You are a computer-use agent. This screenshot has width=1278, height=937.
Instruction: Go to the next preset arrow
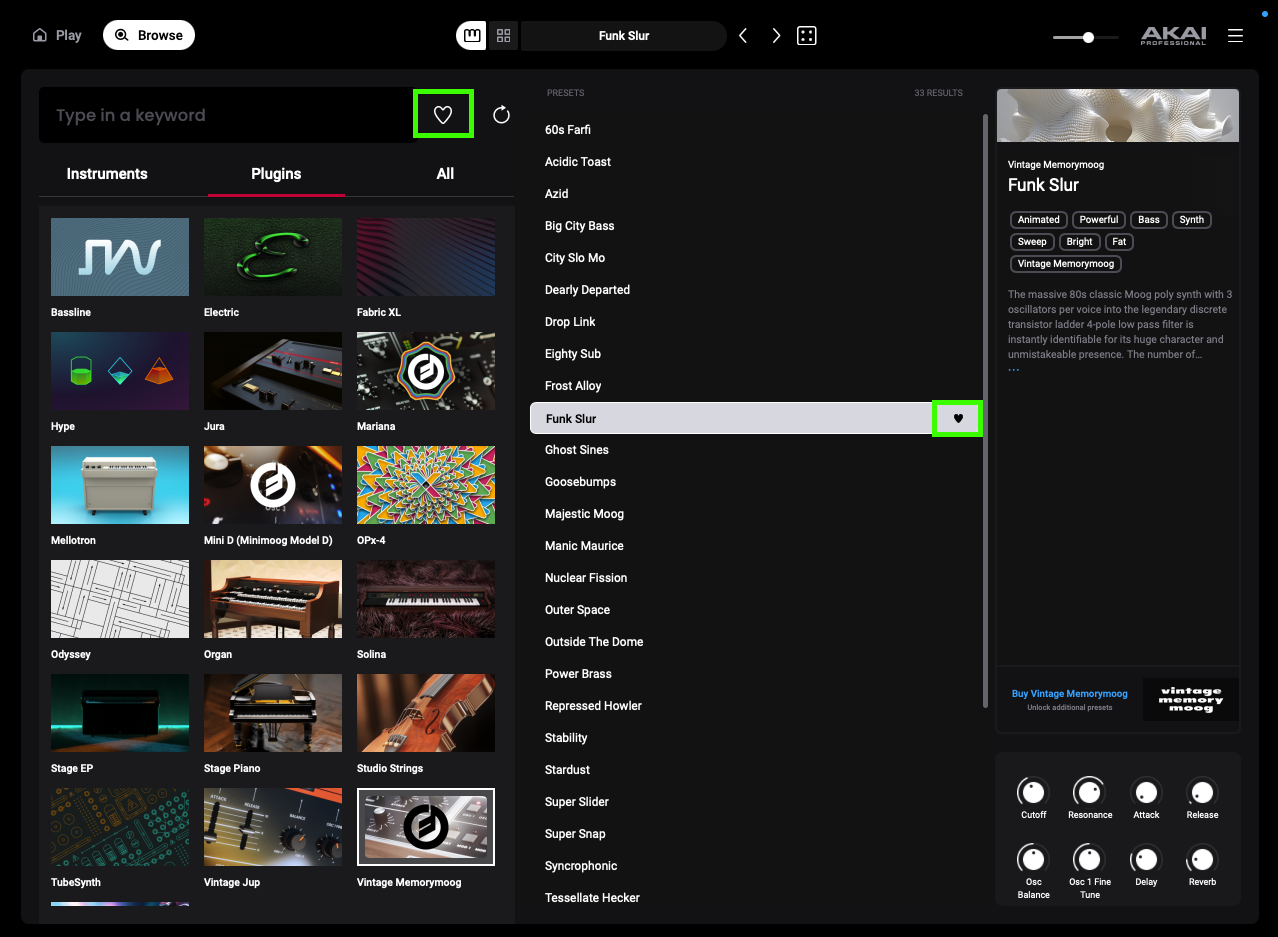coord(776,36)
